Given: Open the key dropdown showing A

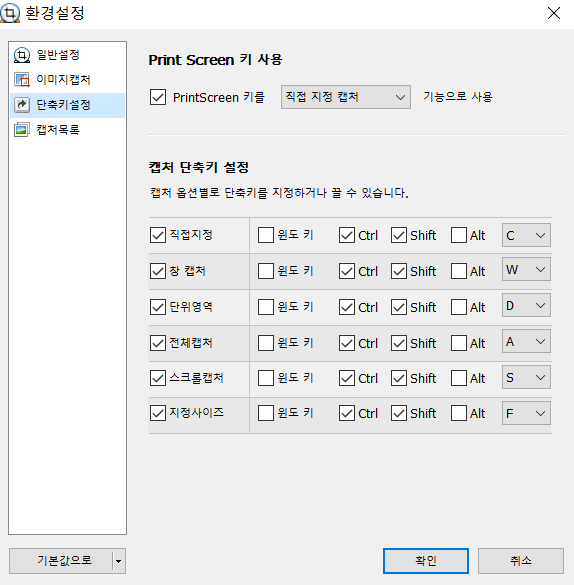Looking at the screenshot, I should [x=526, y=341].
